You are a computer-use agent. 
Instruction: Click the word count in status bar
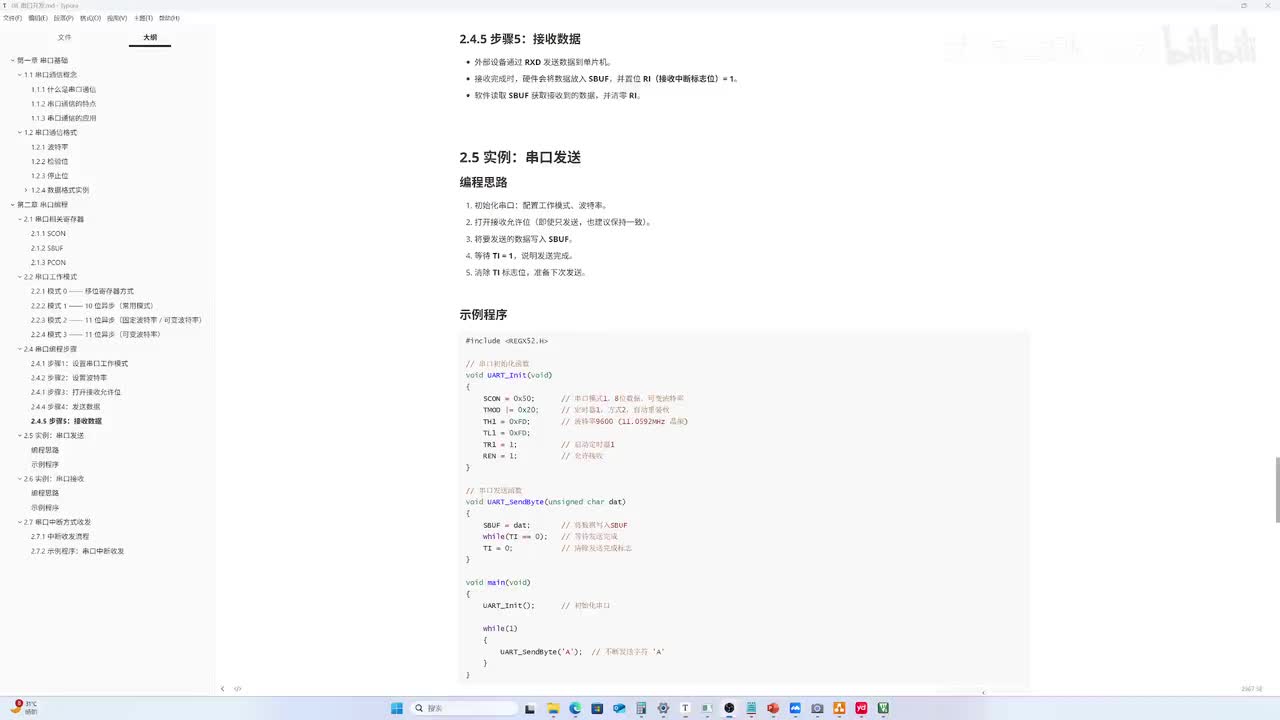tap(1252, 689)
